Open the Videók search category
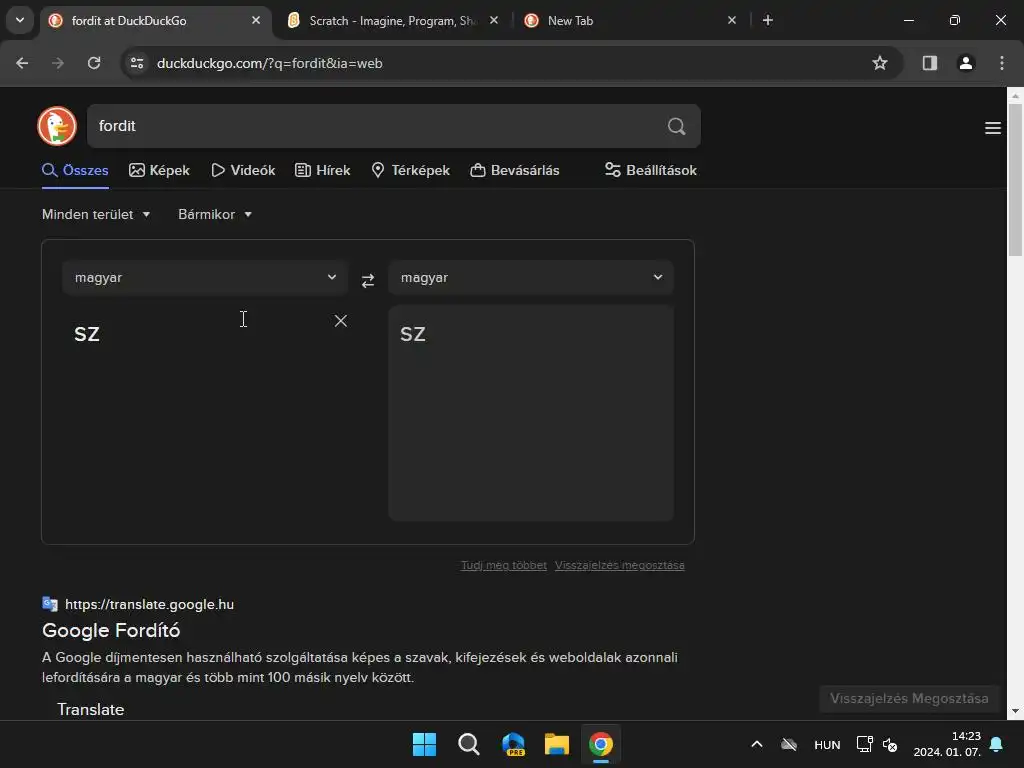1024x768 pixels. click(x=243, y=170)
